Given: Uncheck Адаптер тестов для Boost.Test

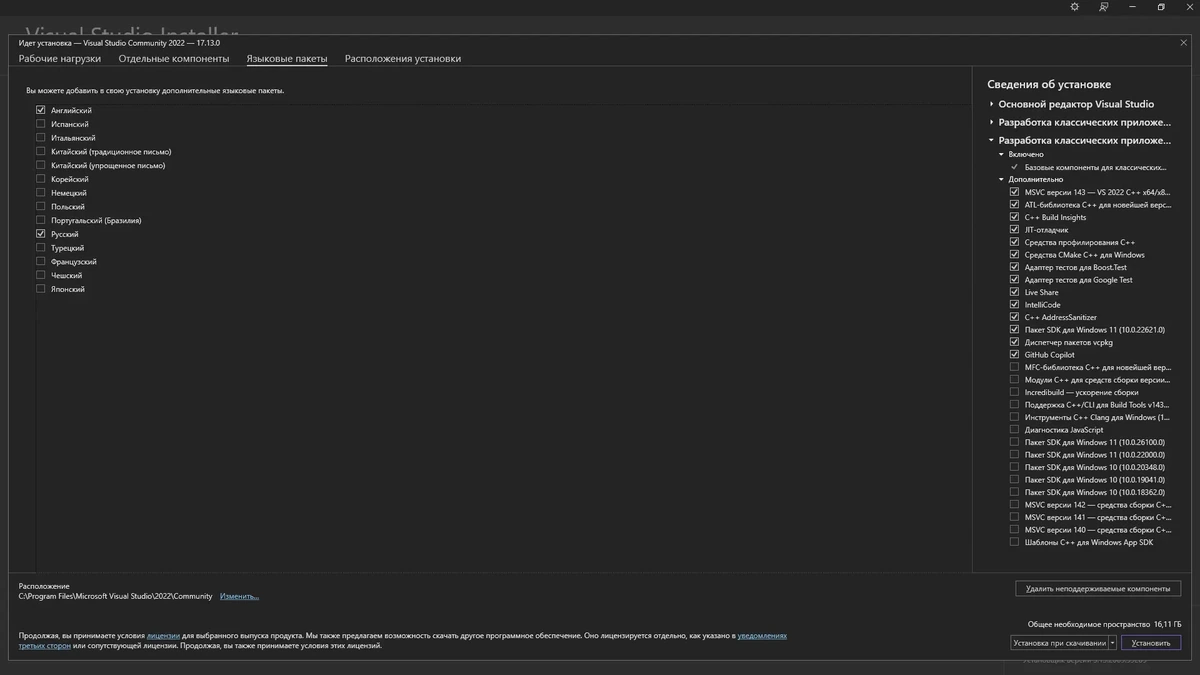Looking at the screenshot, I should coord(1015,267).
